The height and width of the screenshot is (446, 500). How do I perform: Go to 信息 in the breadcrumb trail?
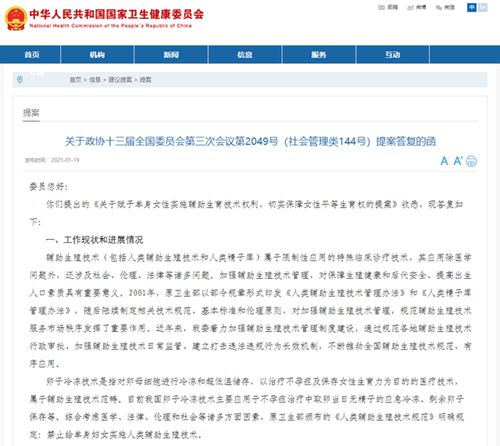coord(95,80)
